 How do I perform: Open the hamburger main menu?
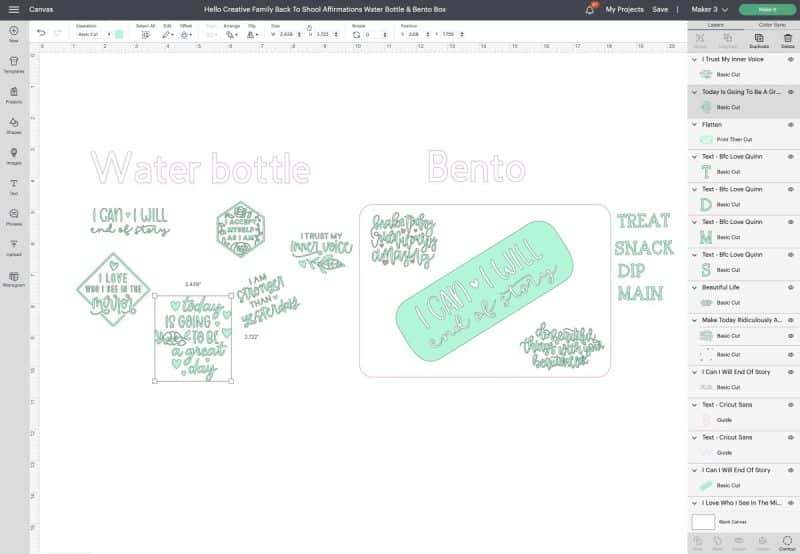point(14,9)
